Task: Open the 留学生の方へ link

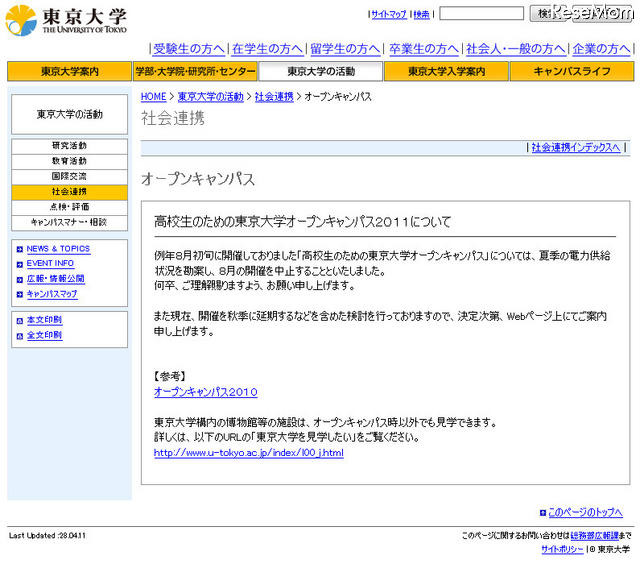Action: coord(345,49)
